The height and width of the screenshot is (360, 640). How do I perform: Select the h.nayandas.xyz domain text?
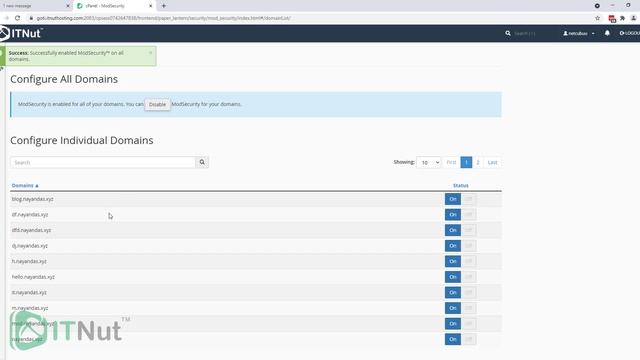coord(29,261)
